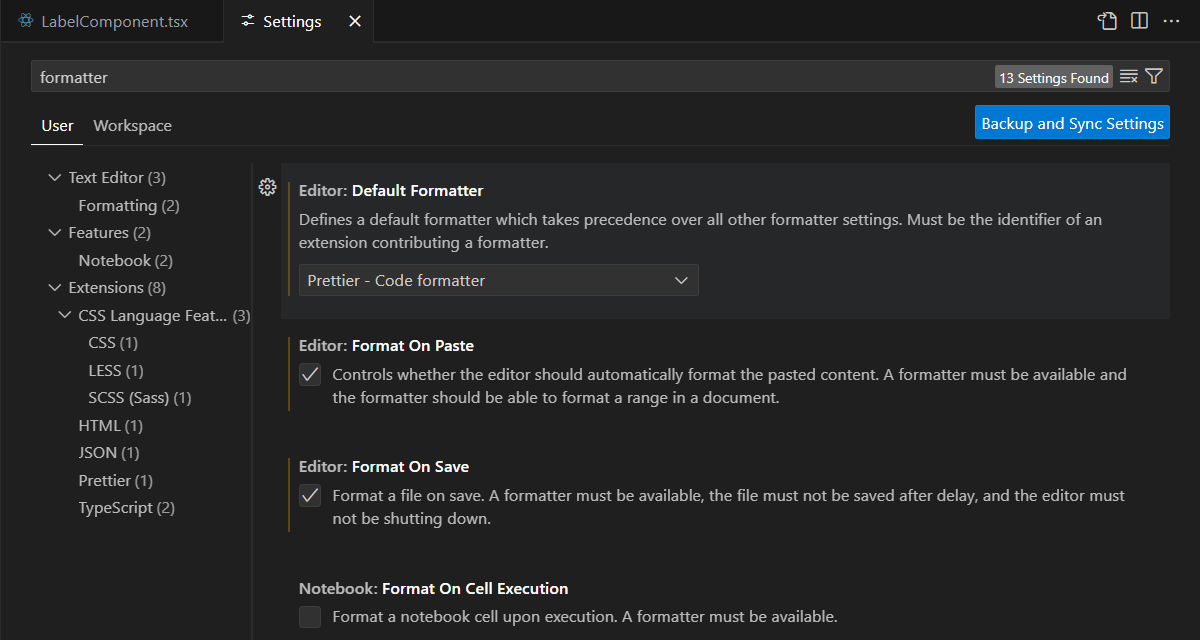
Task: Split the editor using the split icon
Action: [1139, 20]
